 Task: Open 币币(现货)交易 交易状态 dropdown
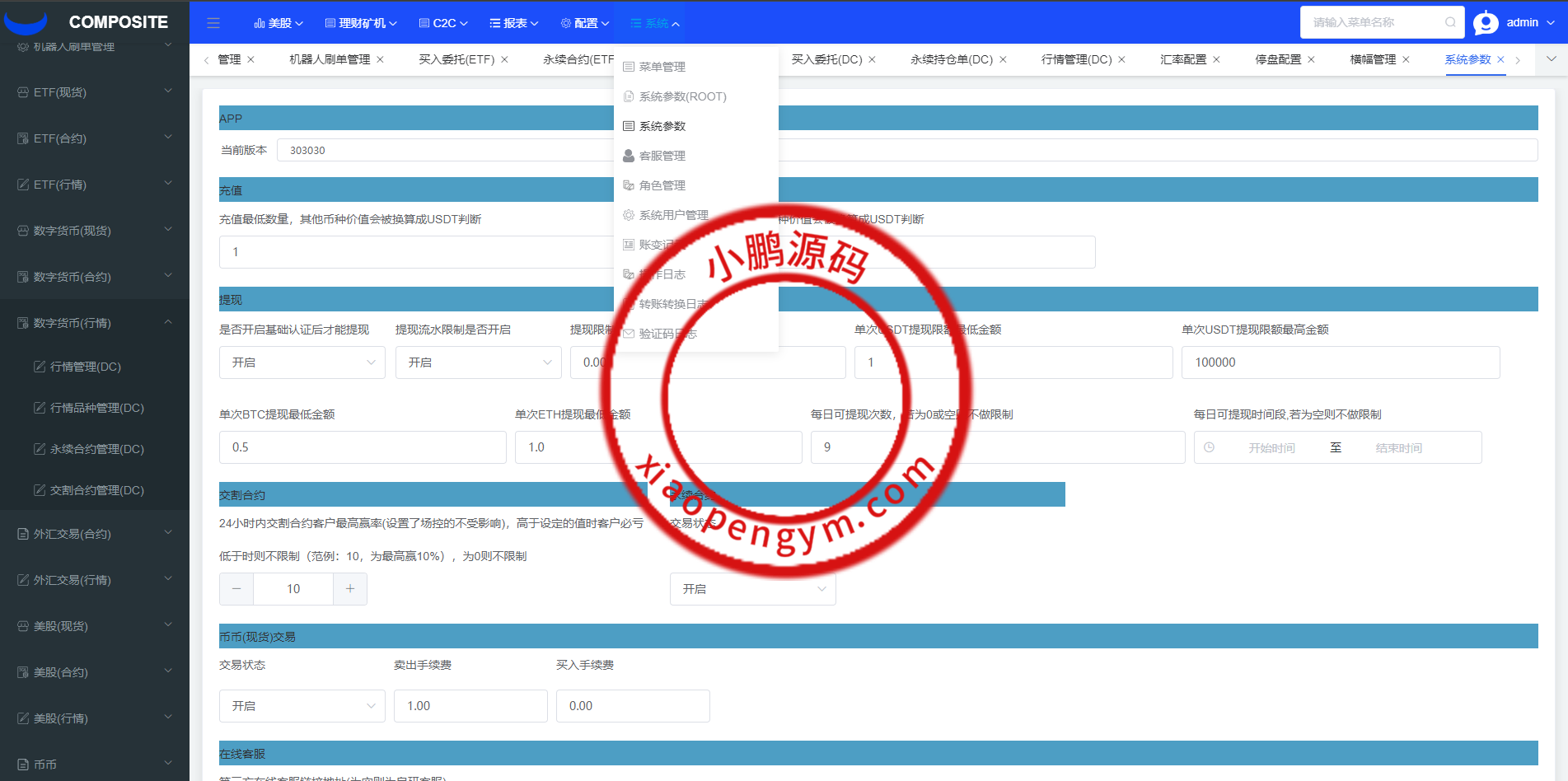[302, 706]
